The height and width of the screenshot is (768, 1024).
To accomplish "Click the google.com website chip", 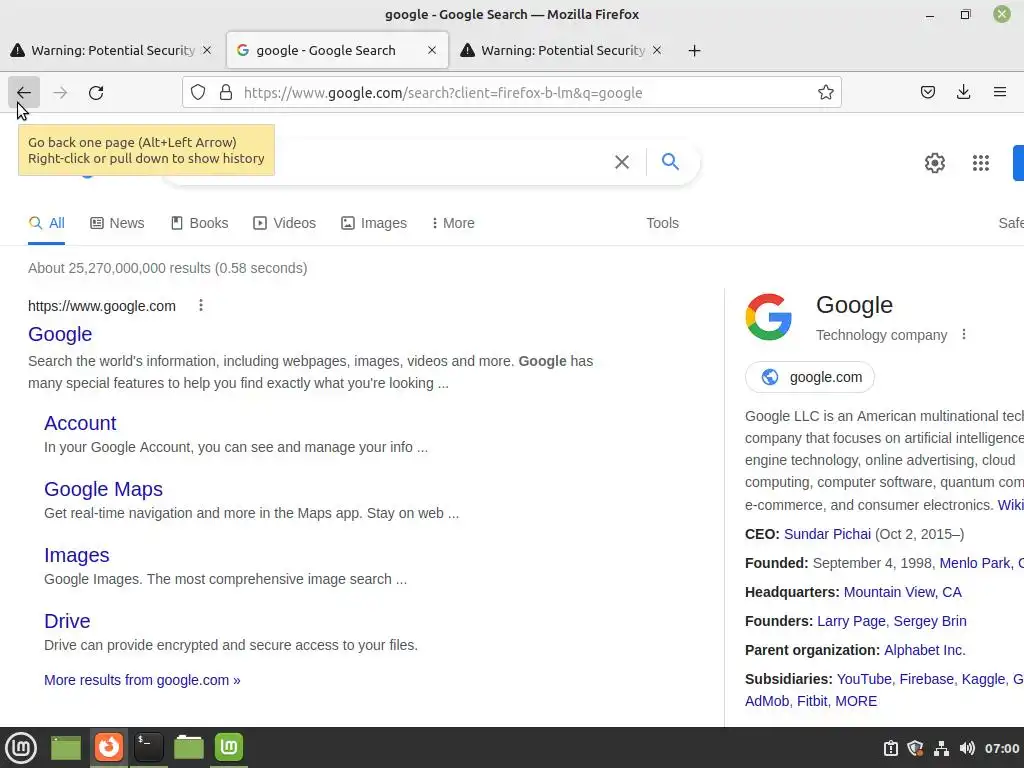I will 810,377.
